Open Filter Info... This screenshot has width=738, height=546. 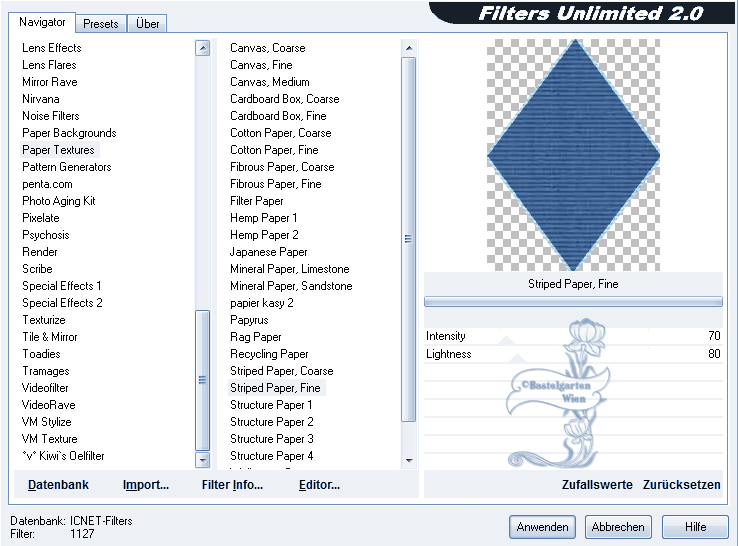[x=233, y=485]
